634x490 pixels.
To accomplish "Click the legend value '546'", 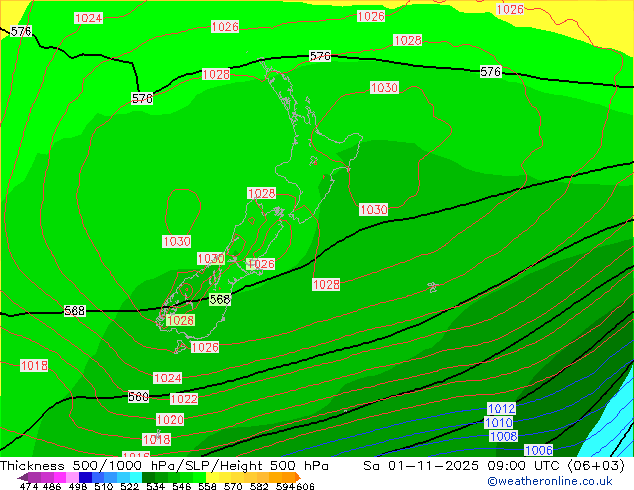I will (182, 486).
